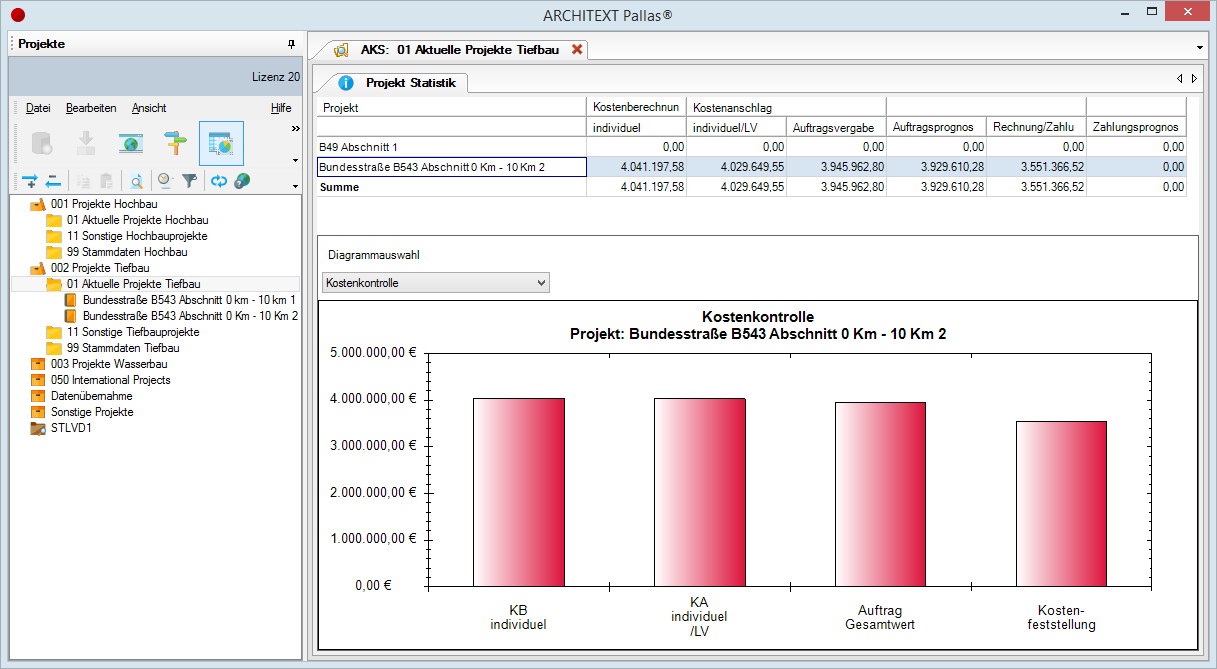This screenshot has height=669, width=1217.
Task: Click the search page magnifier icon
Action: [x=136, y=181]
